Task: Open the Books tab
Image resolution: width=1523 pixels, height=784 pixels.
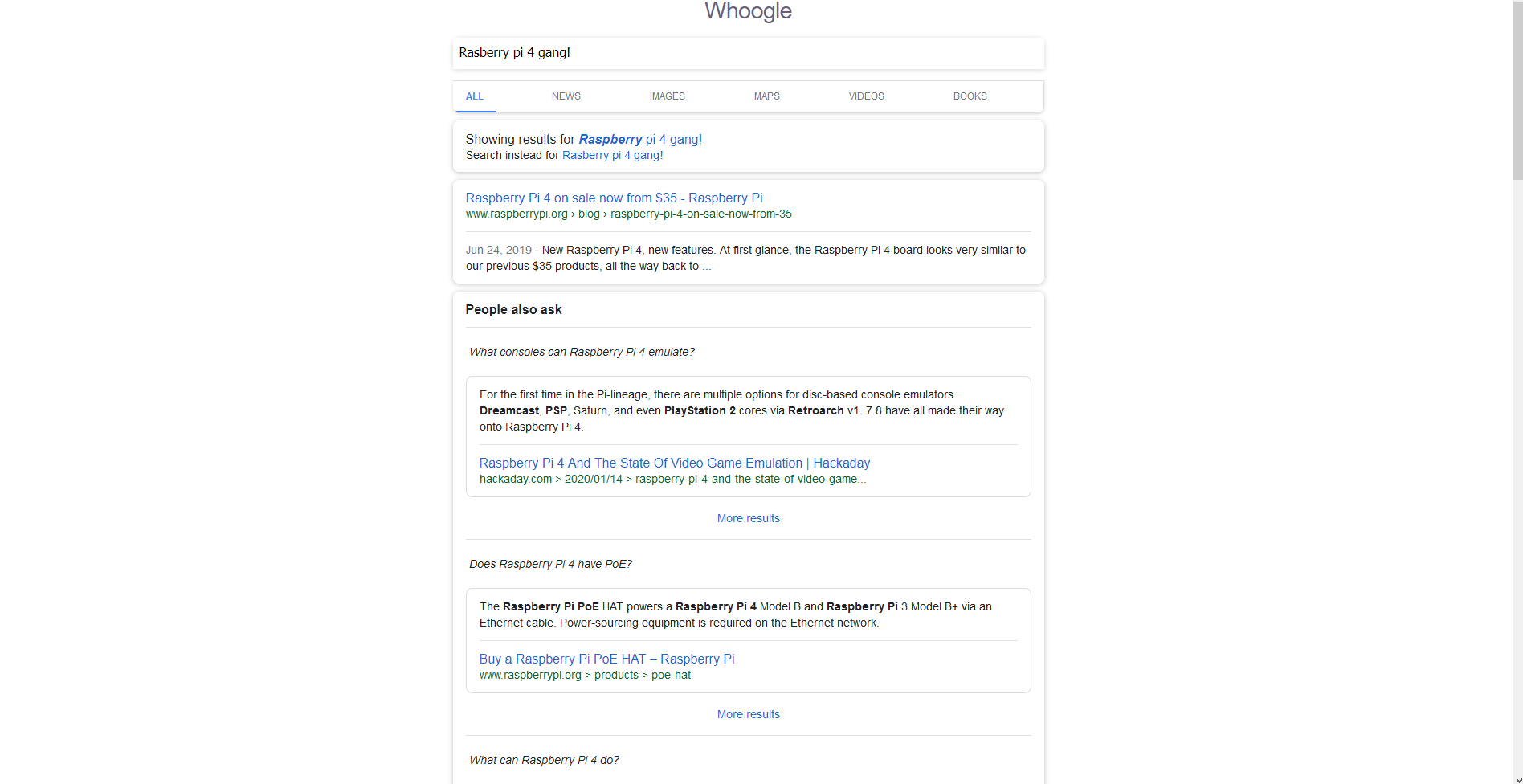Action: point(970,96)
